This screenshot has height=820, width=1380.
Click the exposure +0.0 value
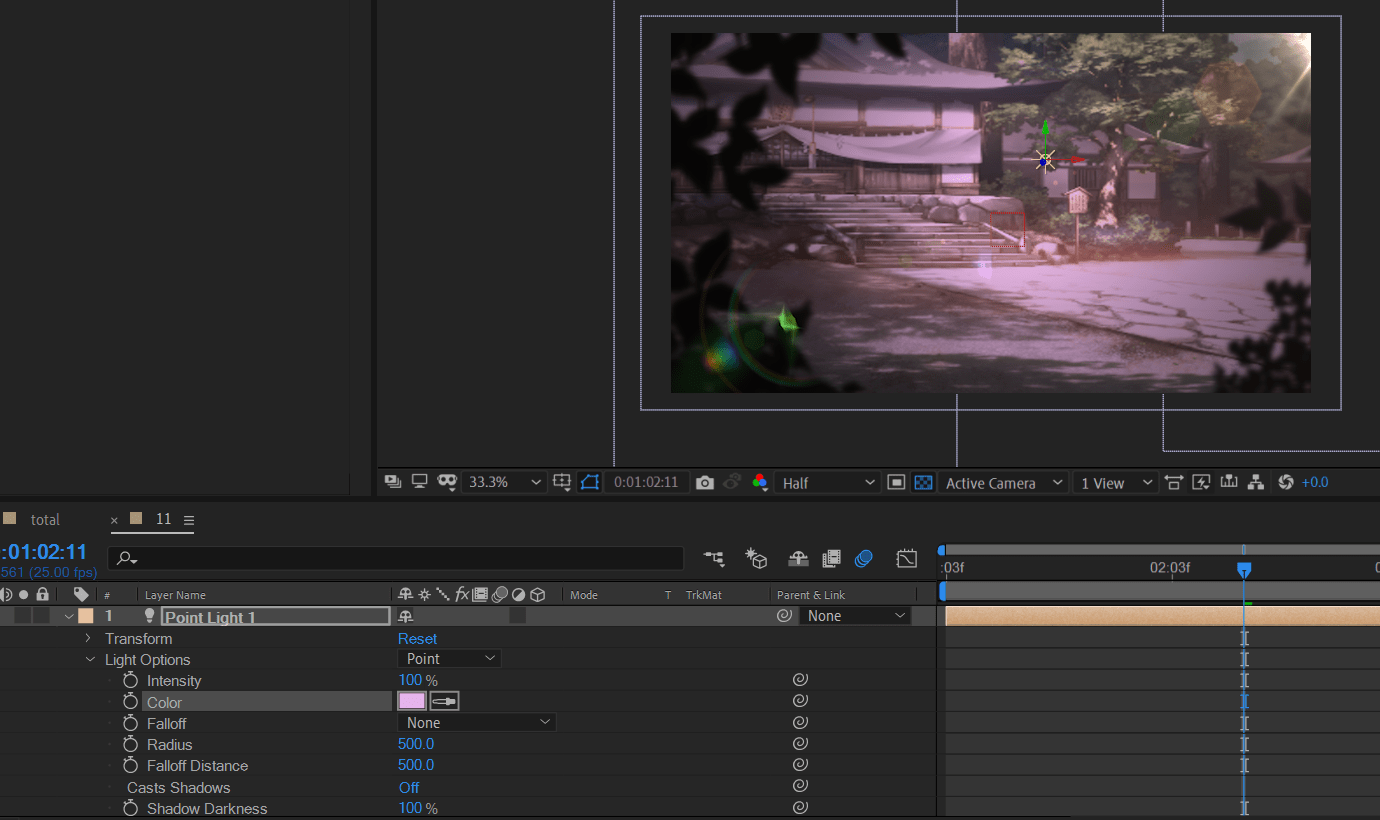point(1315,482)
